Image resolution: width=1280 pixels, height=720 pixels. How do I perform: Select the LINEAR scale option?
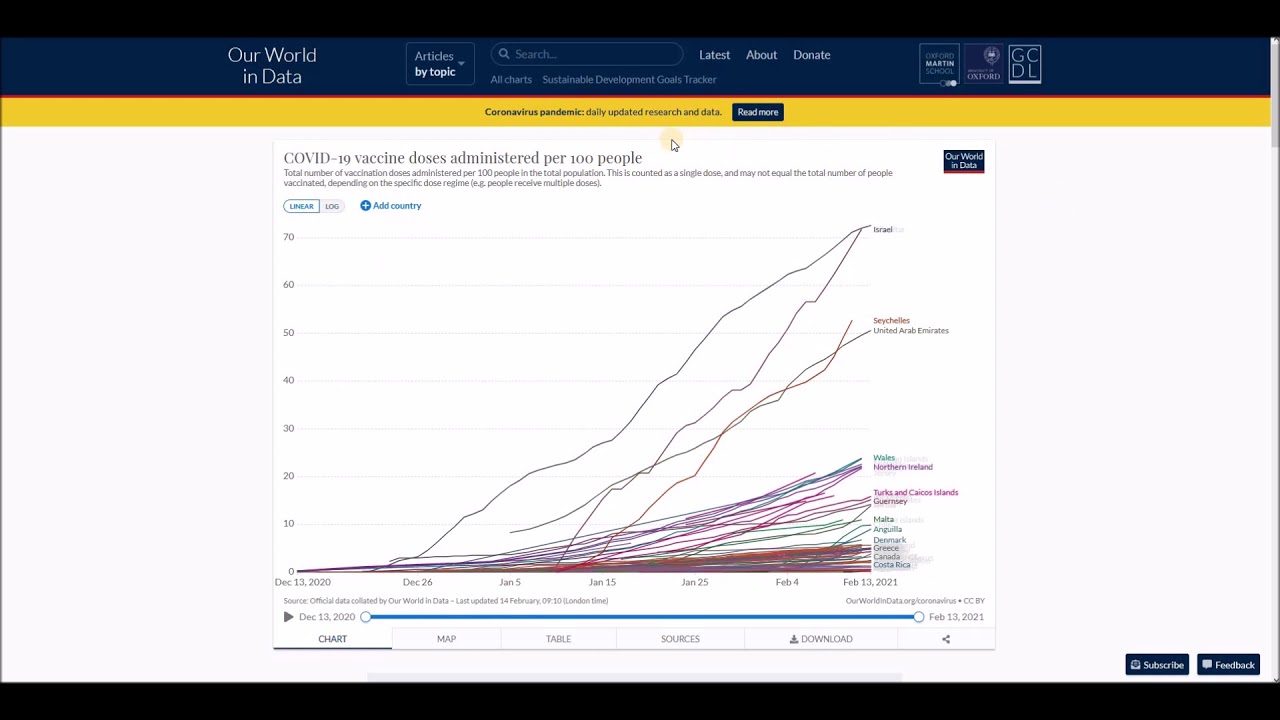pyautogui.click(x=301, y=206)
